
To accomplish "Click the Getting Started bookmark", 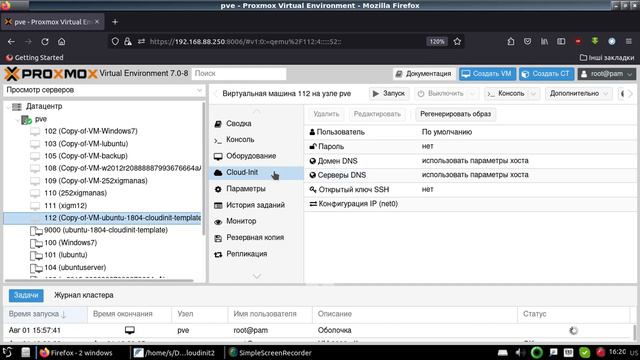I will pos(34,58).
